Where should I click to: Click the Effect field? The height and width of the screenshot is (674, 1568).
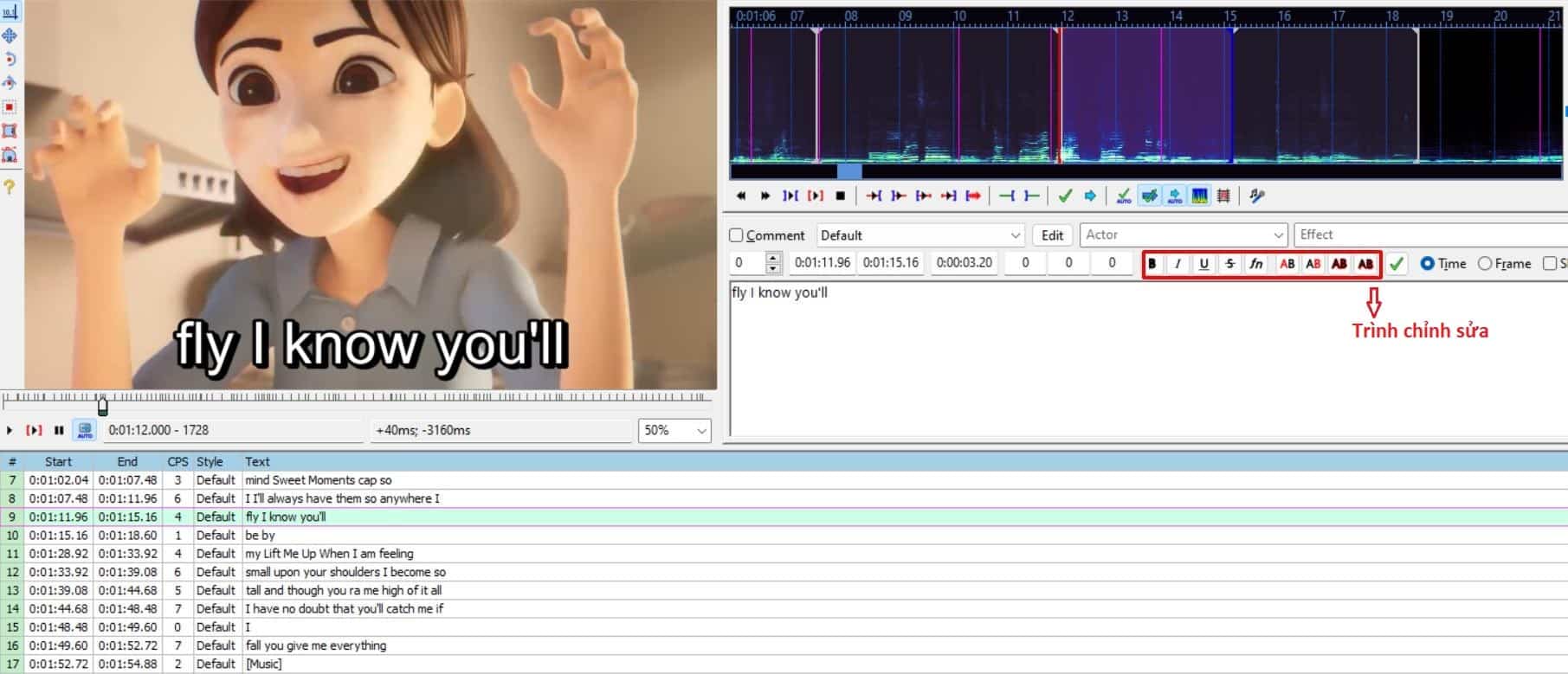pos(1430,235)
